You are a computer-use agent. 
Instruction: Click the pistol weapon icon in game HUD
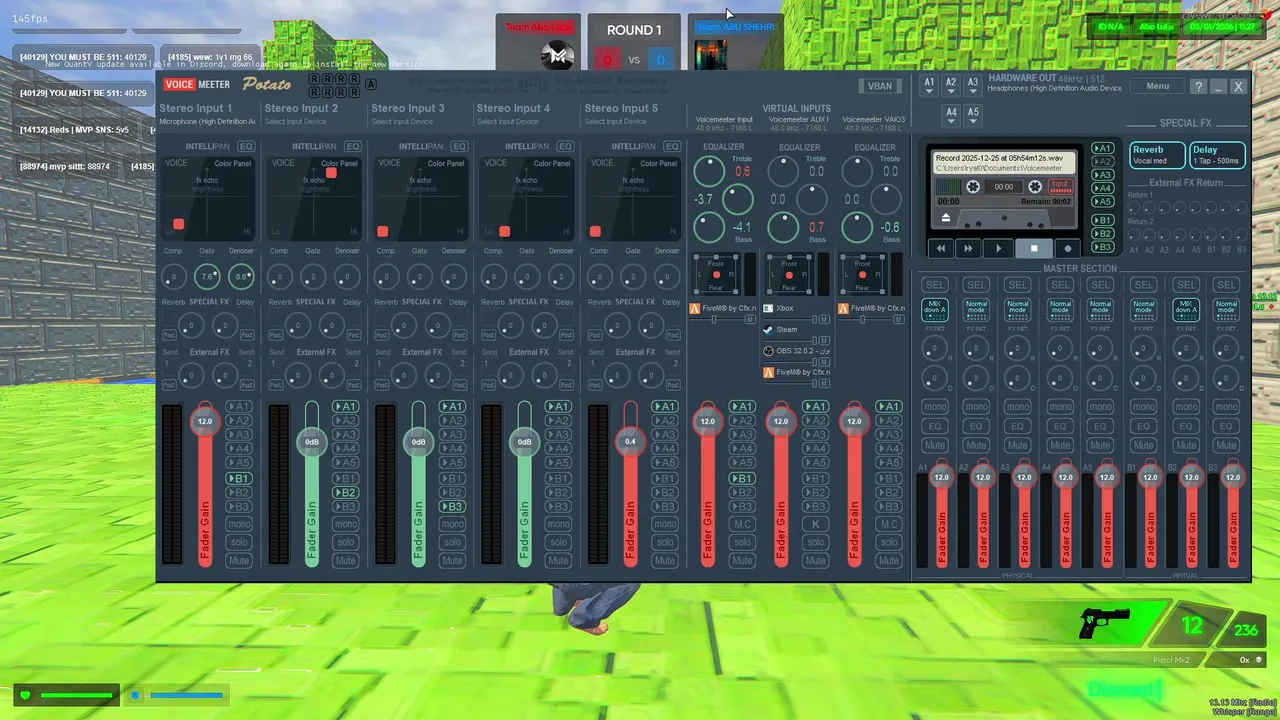click(x=1105, y=623)
